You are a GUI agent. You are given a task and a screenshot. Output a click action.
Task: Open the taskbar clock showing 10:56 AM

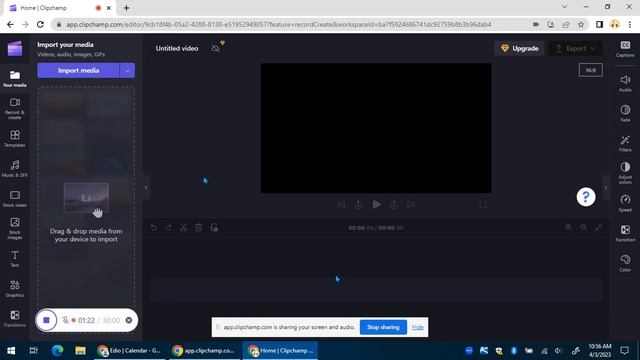(x=600, y=351)
